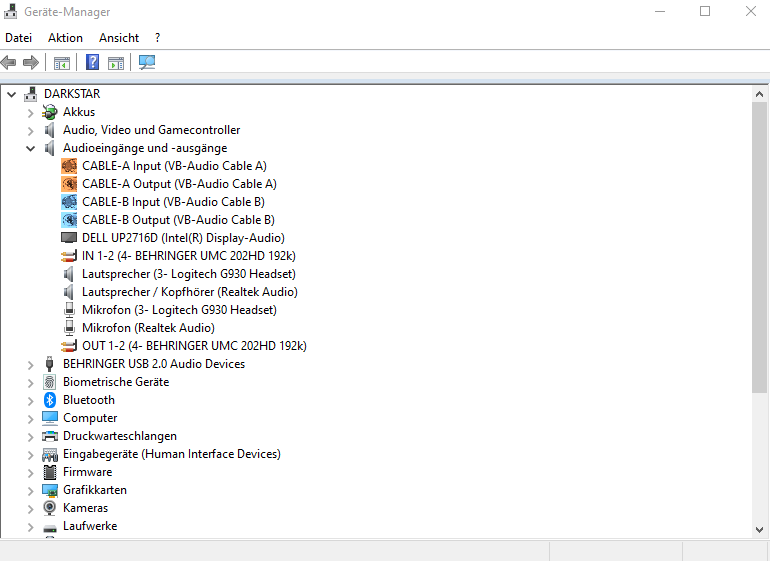Minimize the Geräte-Manager window
Viewport: 770px width, 561px height.
click(x=660, y=11)
